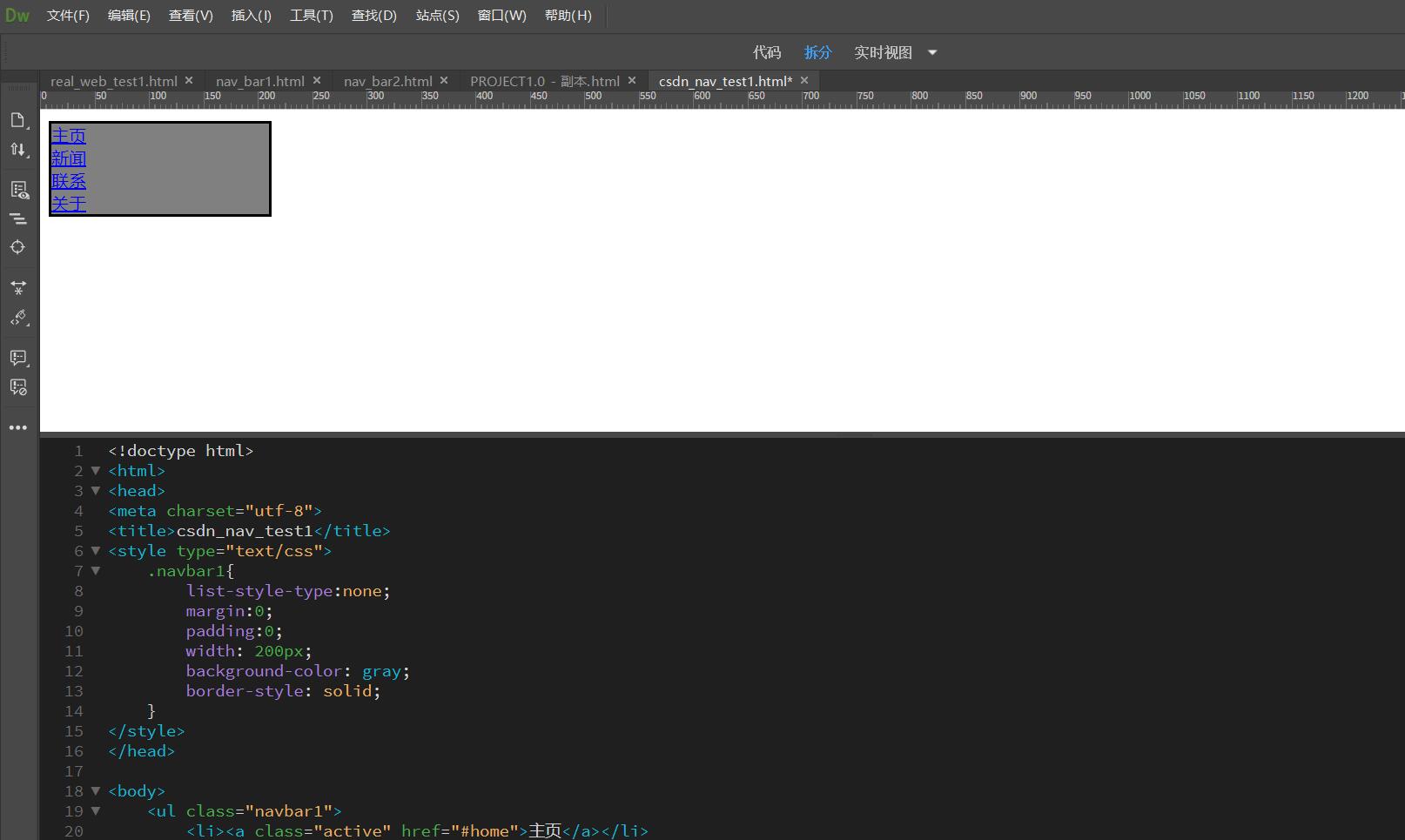Click the 主页 link in the design preview
1405x840 pixels.
click(x=69, y=136)
